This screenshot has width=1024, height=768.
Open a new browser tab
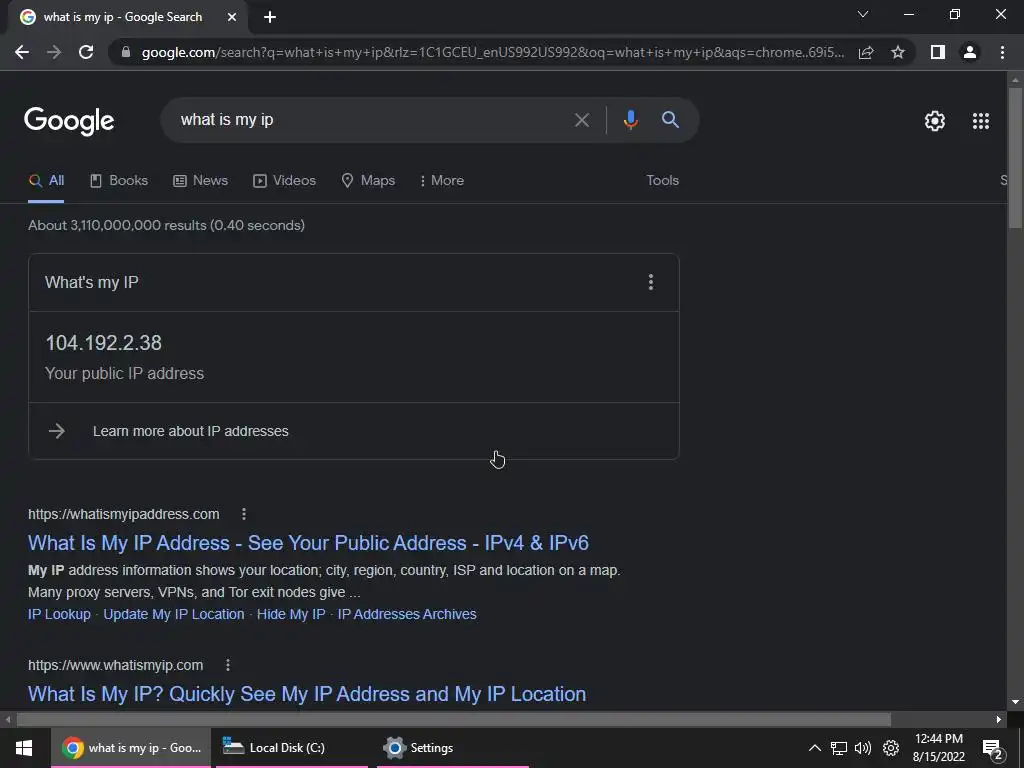[x=270, y=17]
